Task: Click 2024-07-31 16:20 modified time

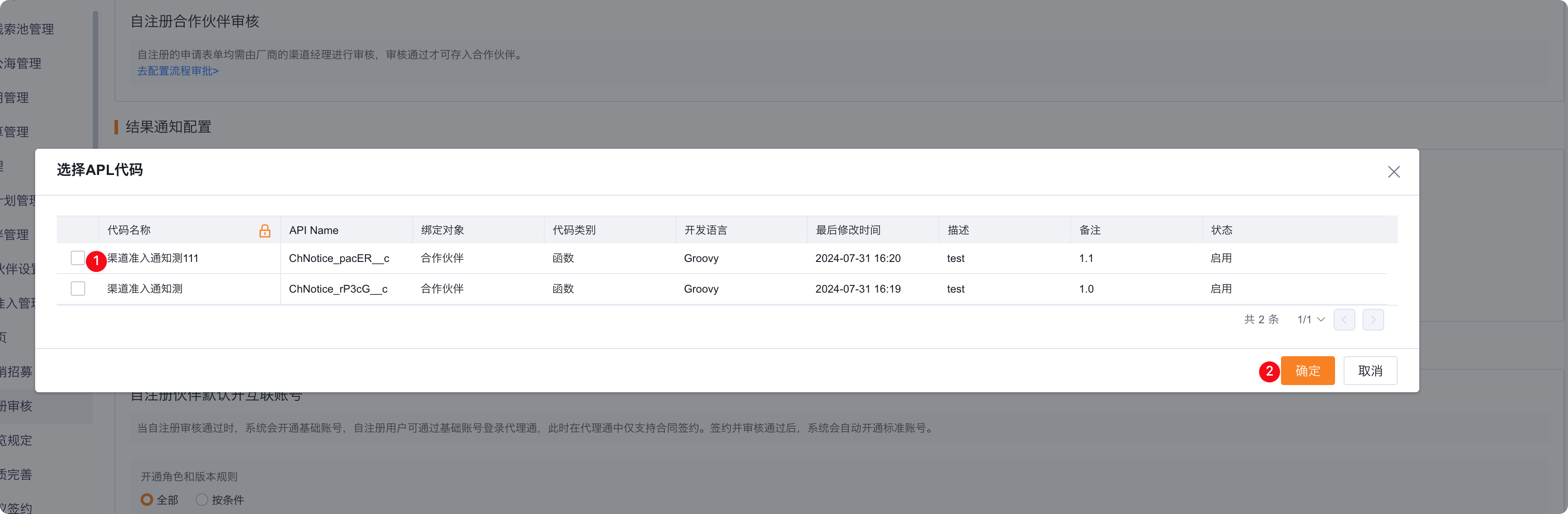Action: pos(857,258)
